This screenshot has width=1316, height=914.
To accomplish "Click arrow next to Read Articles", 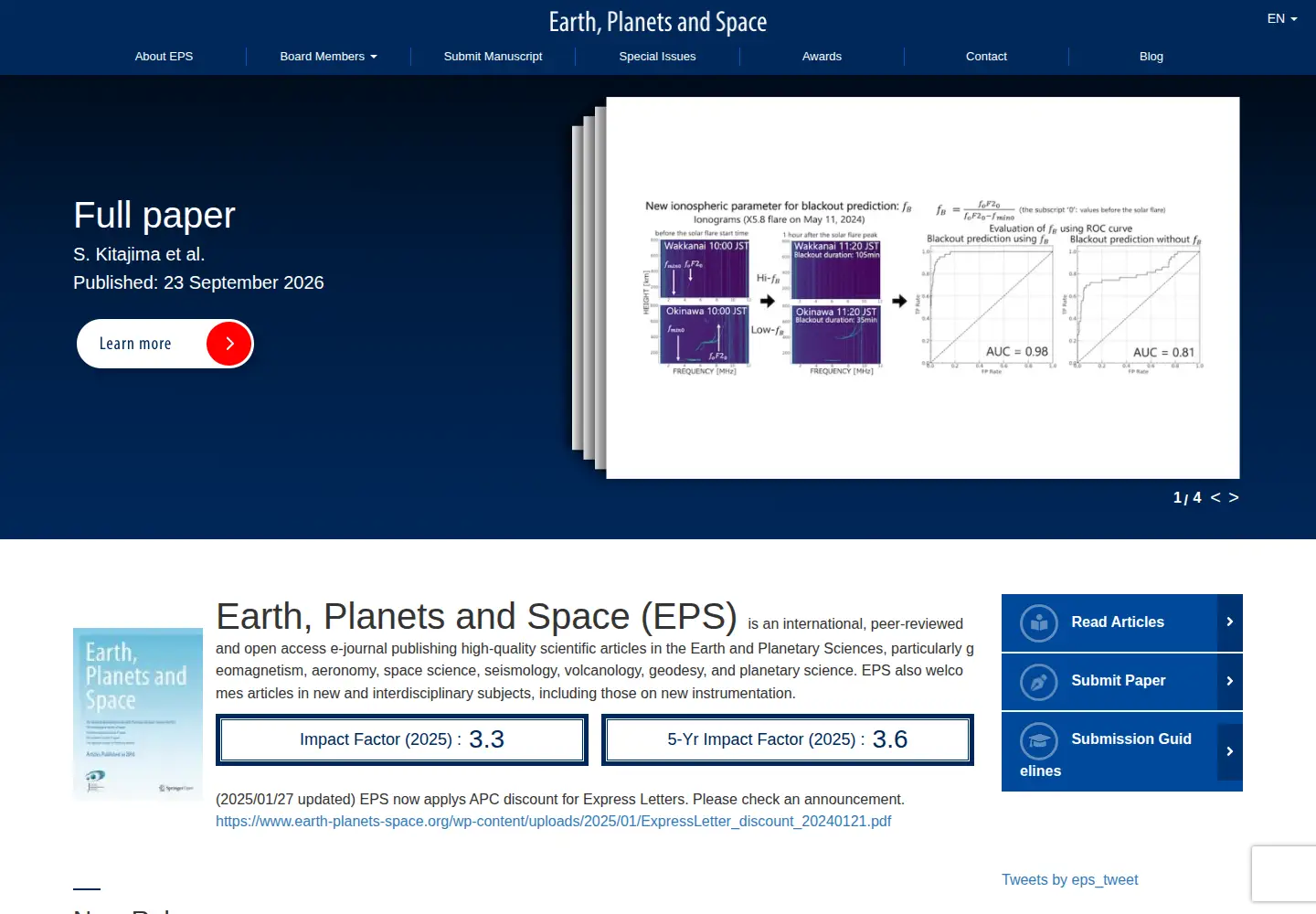I will tap(1230, 622).
